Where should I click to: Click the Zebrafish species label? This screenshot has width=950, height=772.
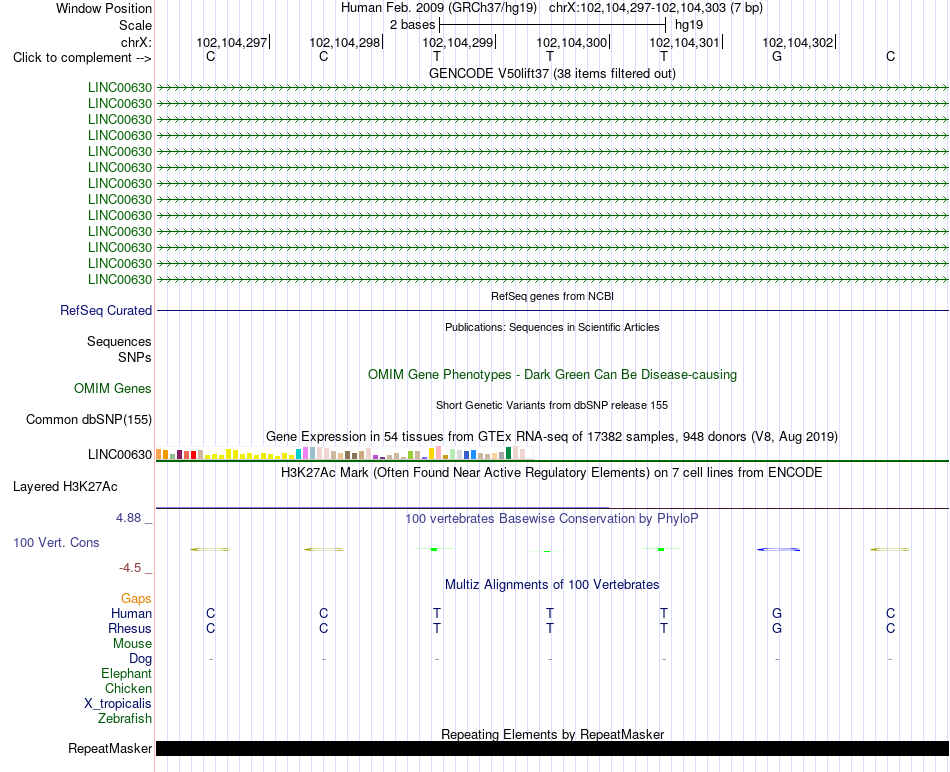click(125, 719)
